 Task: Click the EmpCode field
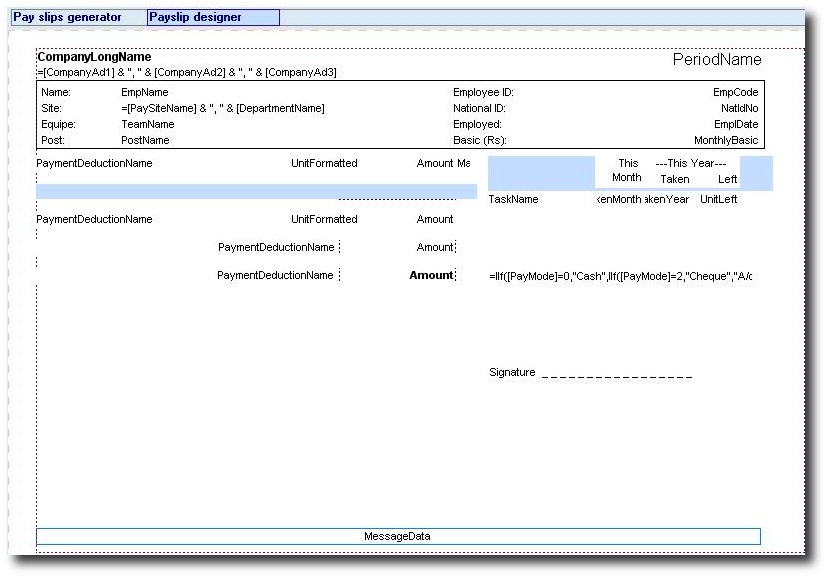(735, 92)
